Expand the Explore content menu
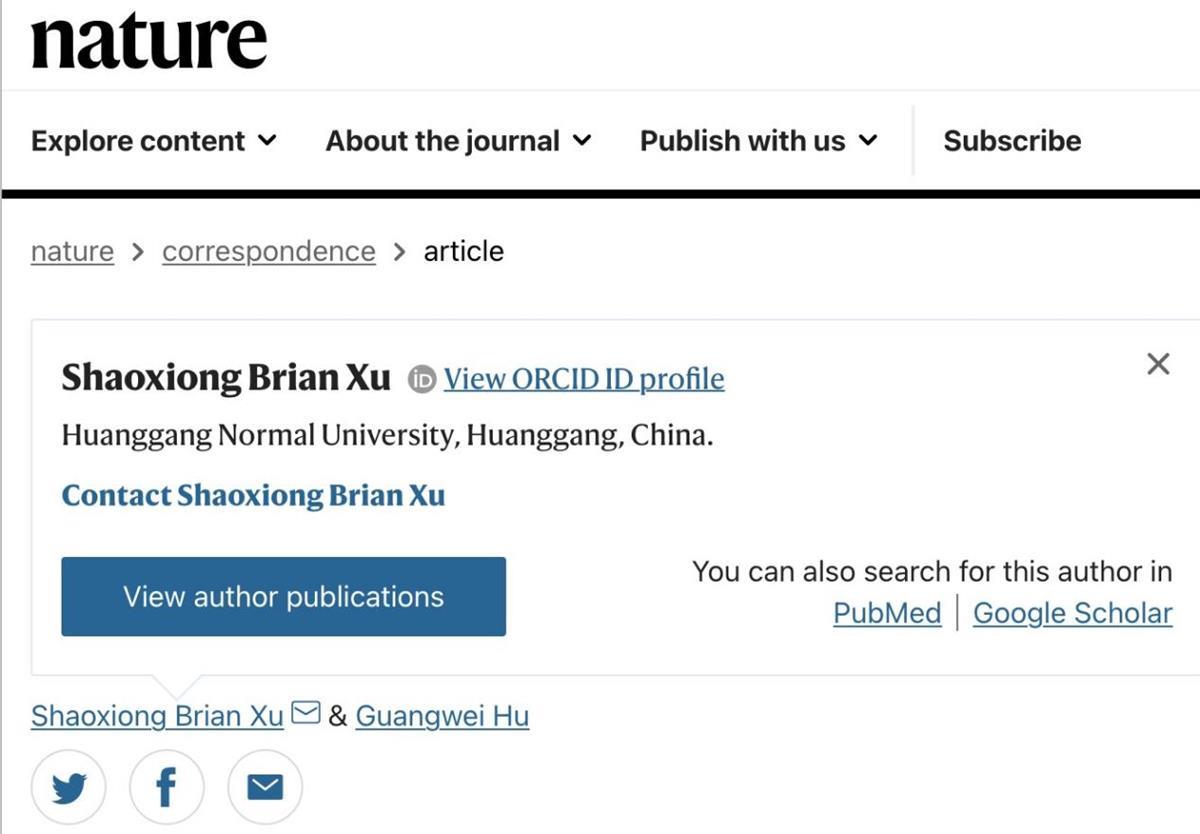This screenshot has height=834, width=1200. (153, 141)
